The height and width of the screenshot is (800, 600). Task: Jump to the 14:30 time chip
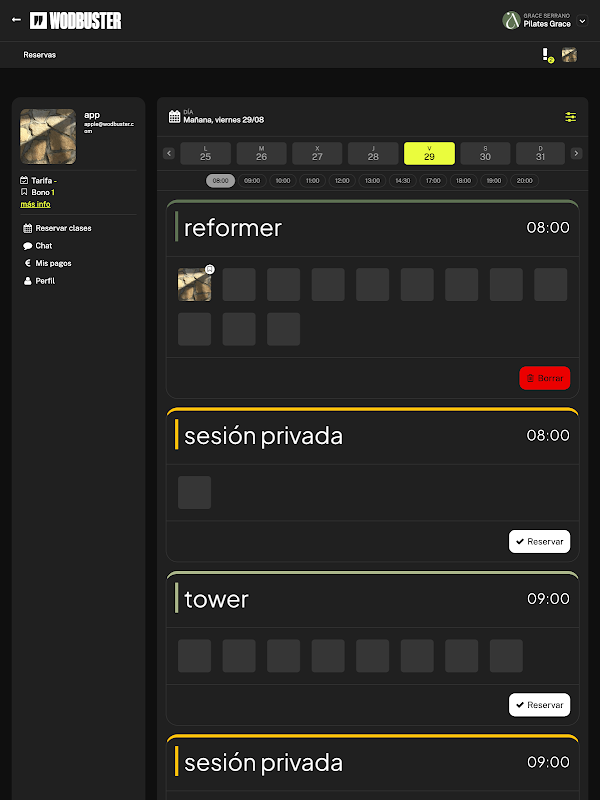click(x=403, y=181)
